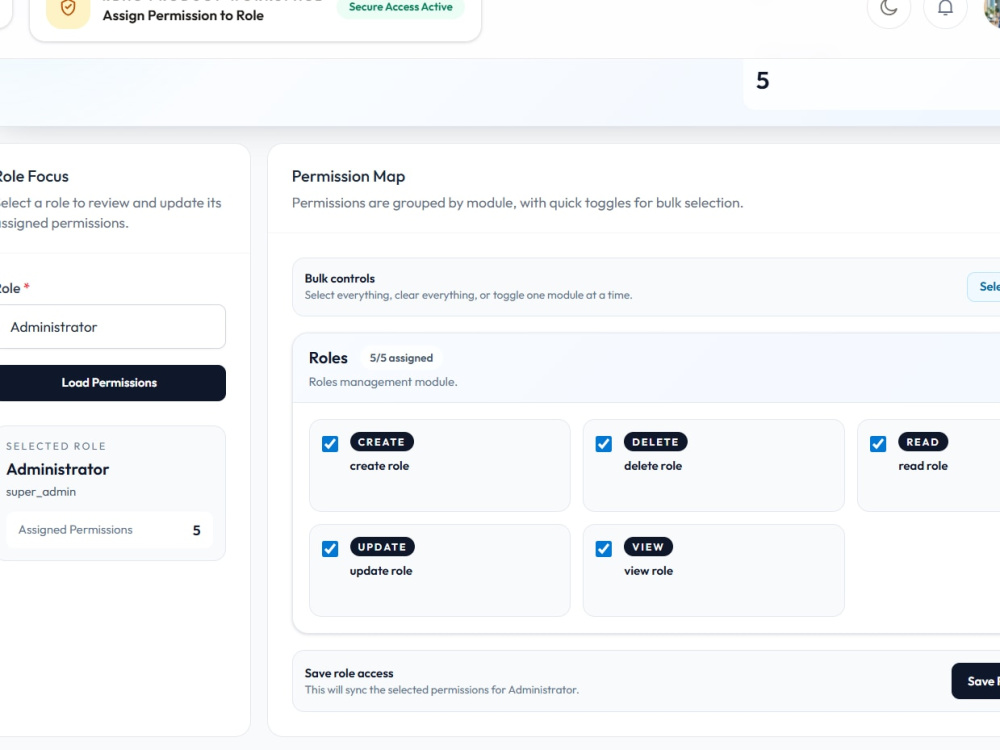Click the UPDATE permission badge
Viewport: 1000px width, 750px height.
[x=382, y=547]
